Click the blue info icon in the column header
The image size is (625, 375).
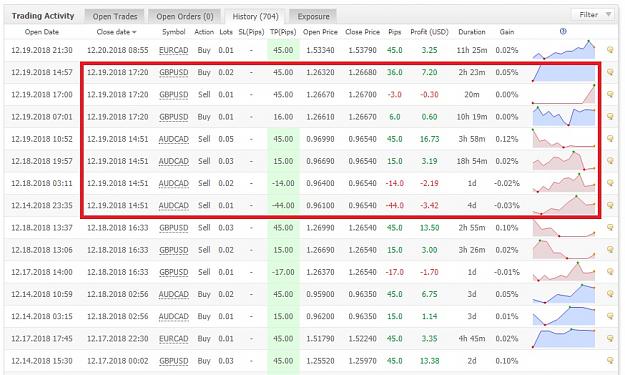coord(563,31)
